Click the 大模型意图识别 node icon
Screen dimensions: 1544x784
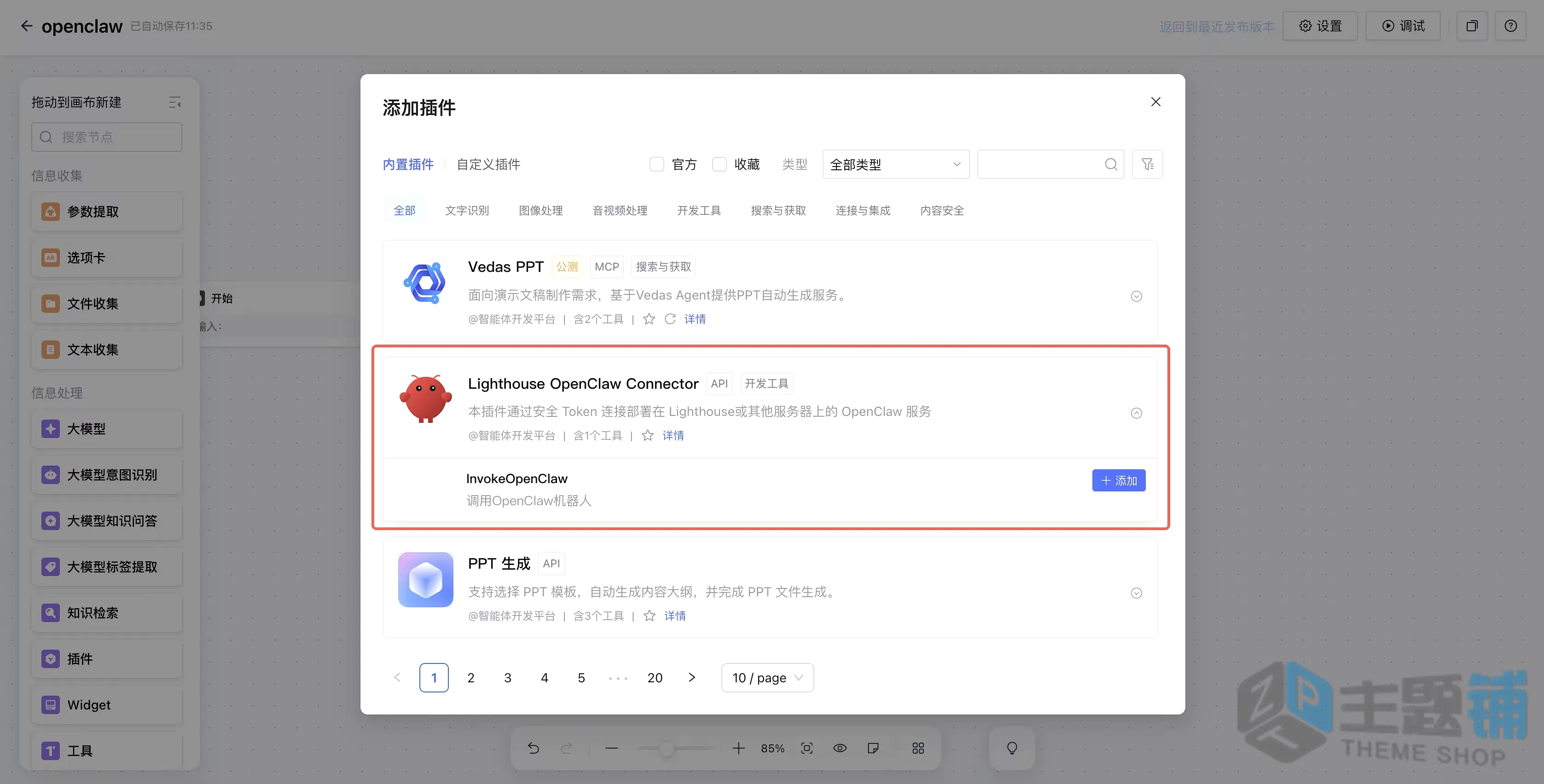pos(50,475)
